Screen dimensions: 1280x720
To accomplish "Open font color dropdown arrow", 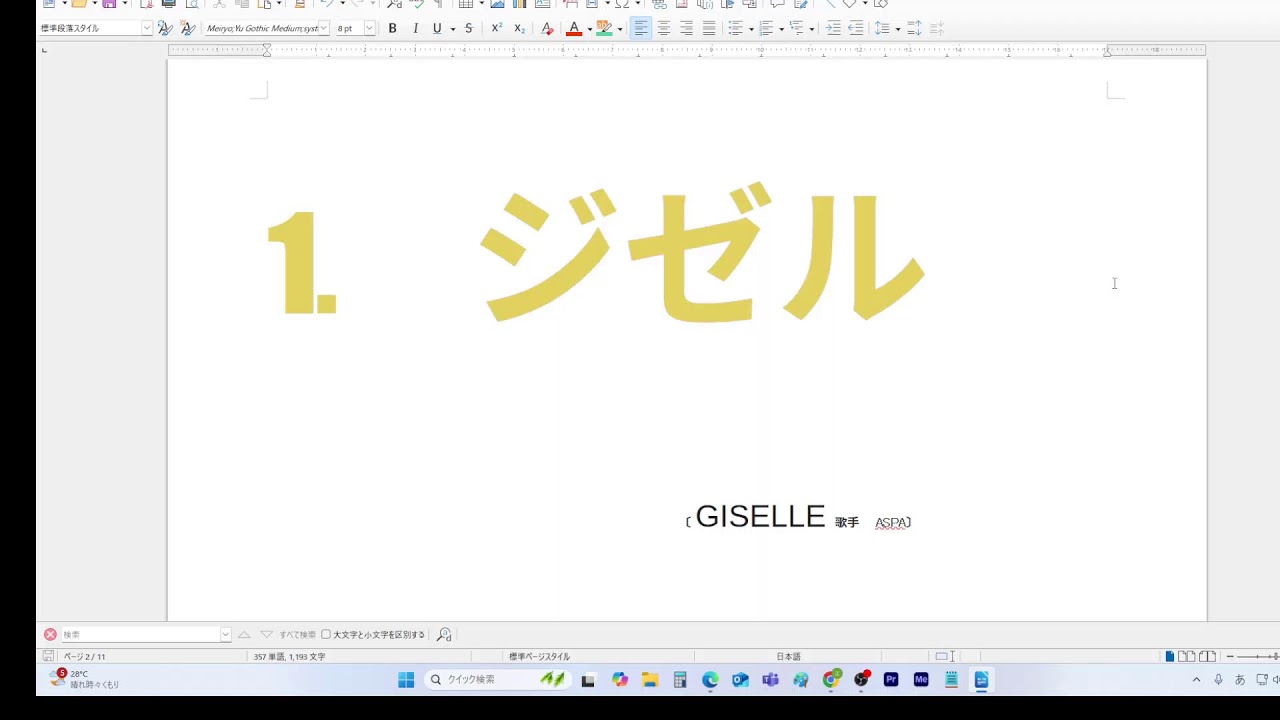I will pos(589,28).
